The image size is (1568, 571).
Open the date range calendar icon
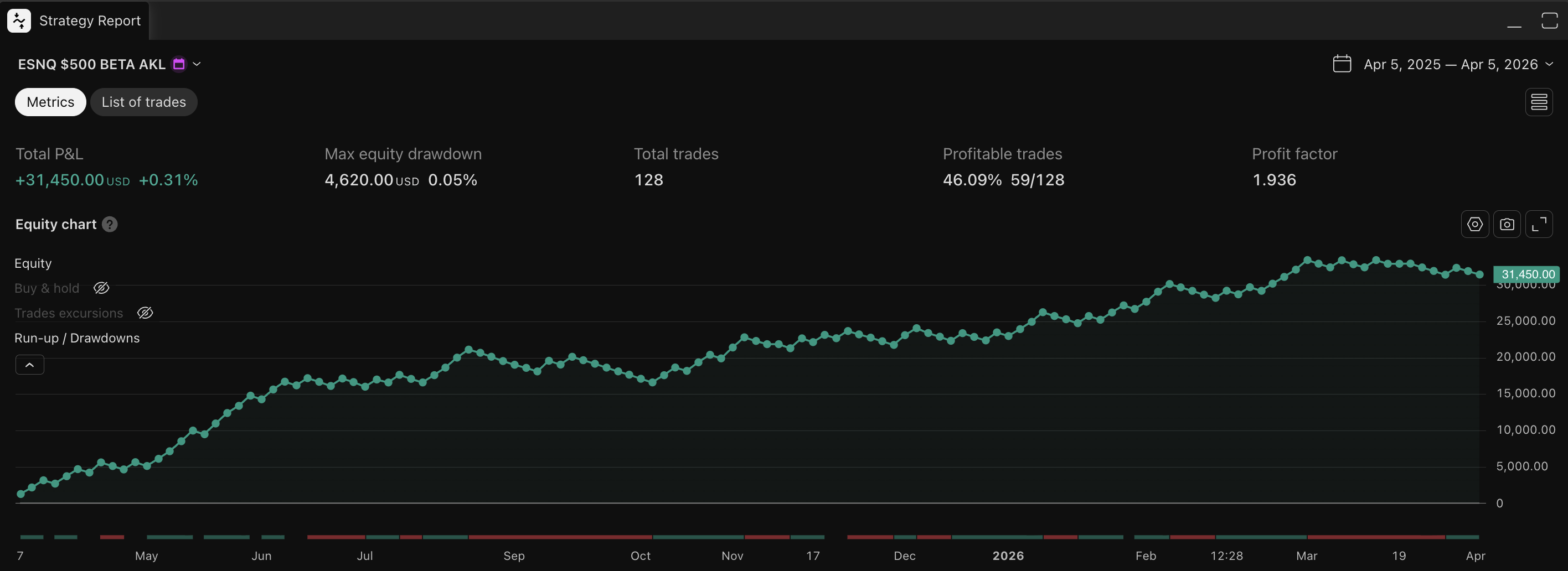1342,64
